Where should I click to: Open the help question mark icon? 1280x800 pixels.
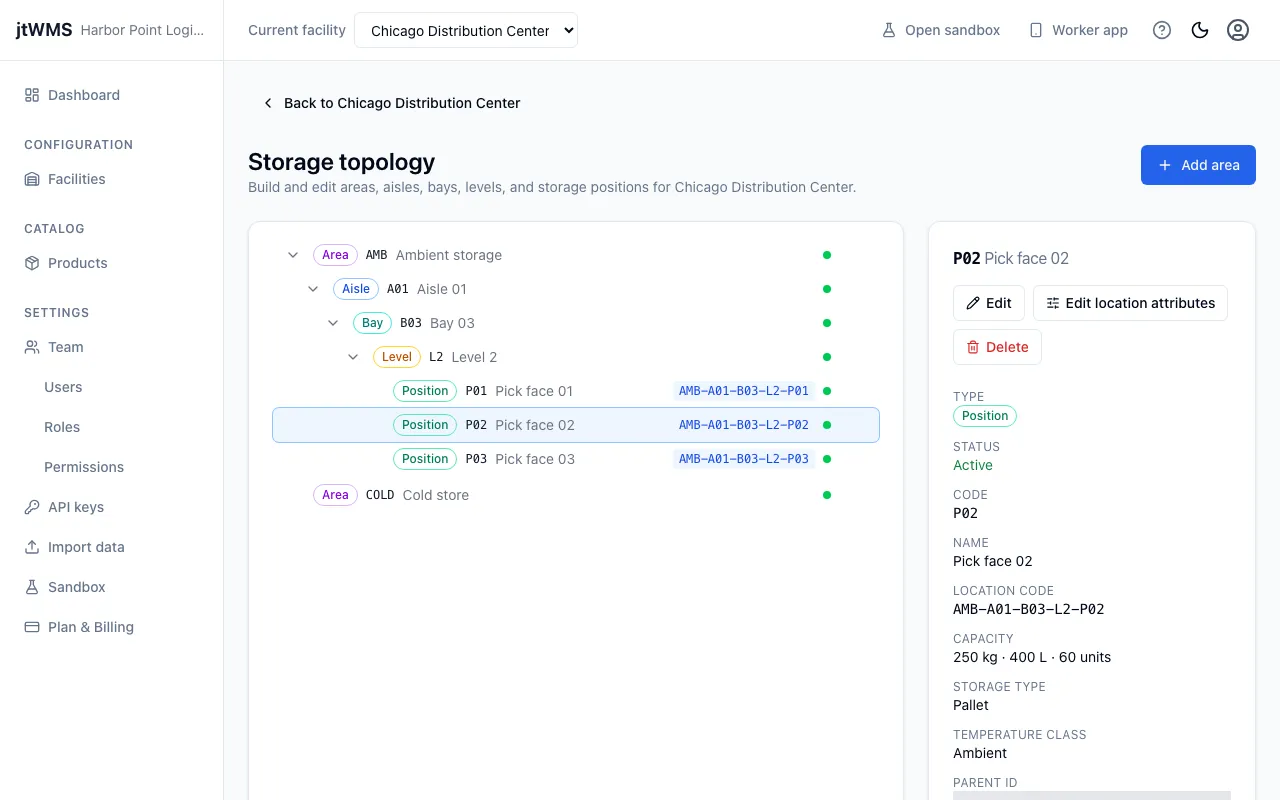1162,30
